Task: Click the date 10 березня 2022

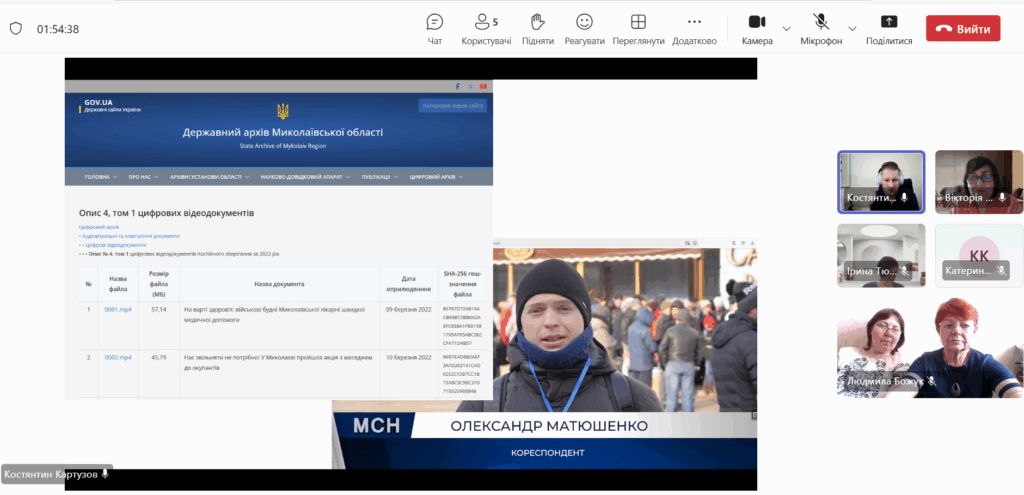Action: [408, 357]
